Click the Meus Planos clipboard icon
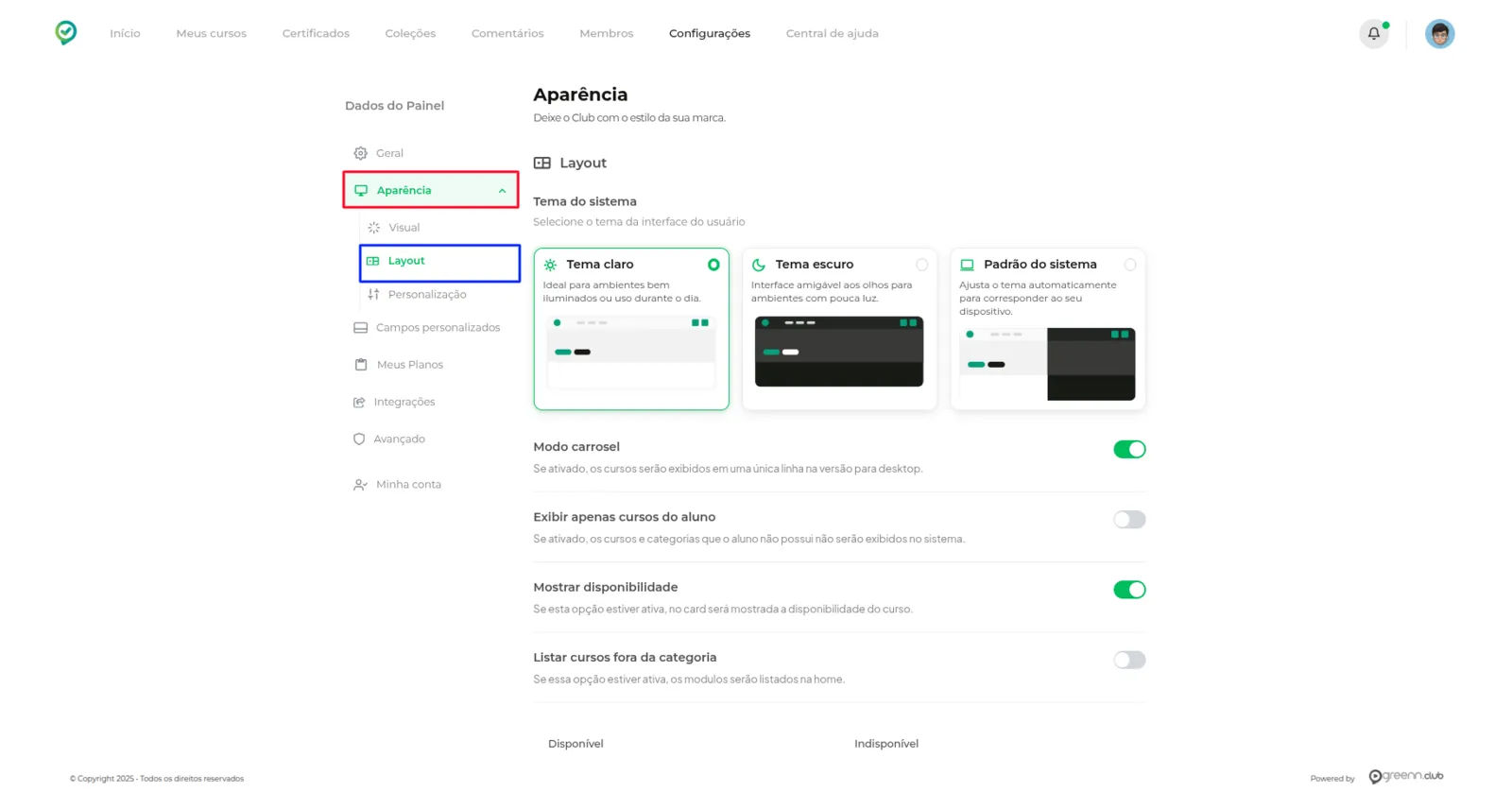Viewport: 1512px width, 792px height. tap(361, 365)
